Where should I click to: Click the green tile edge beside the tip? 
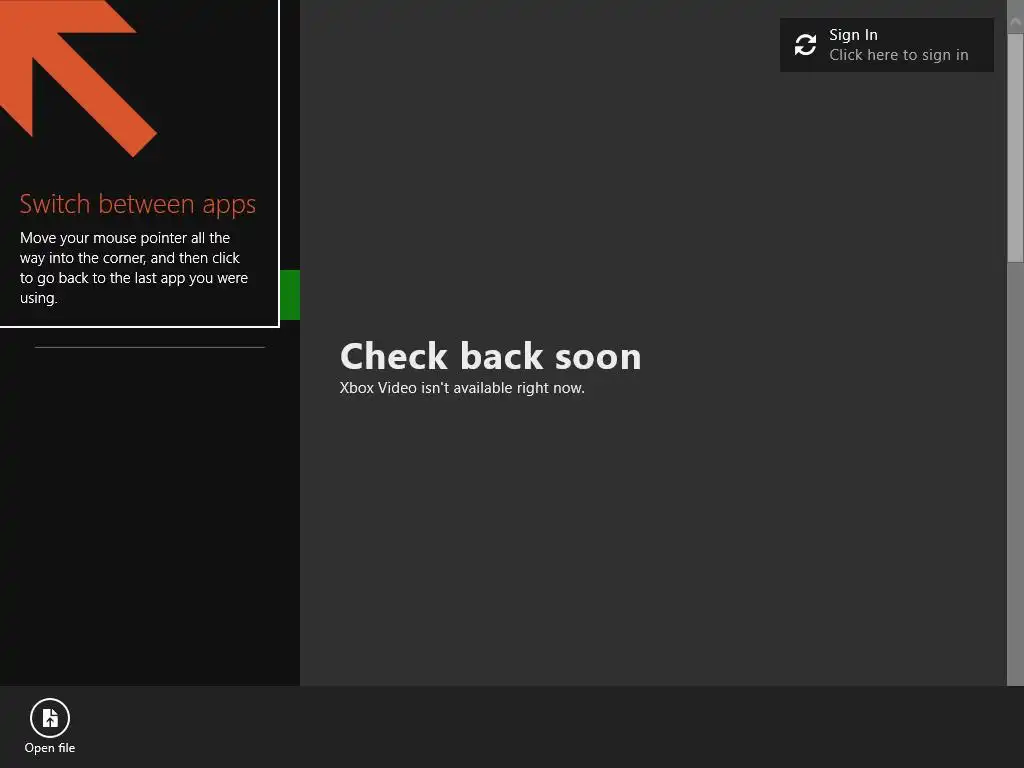coord(290,295)
